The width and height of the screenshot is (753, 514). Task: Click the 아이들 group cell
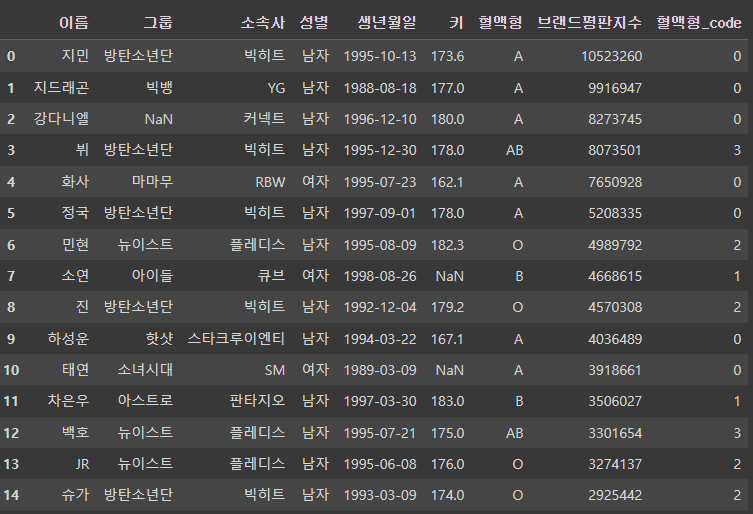152,276
